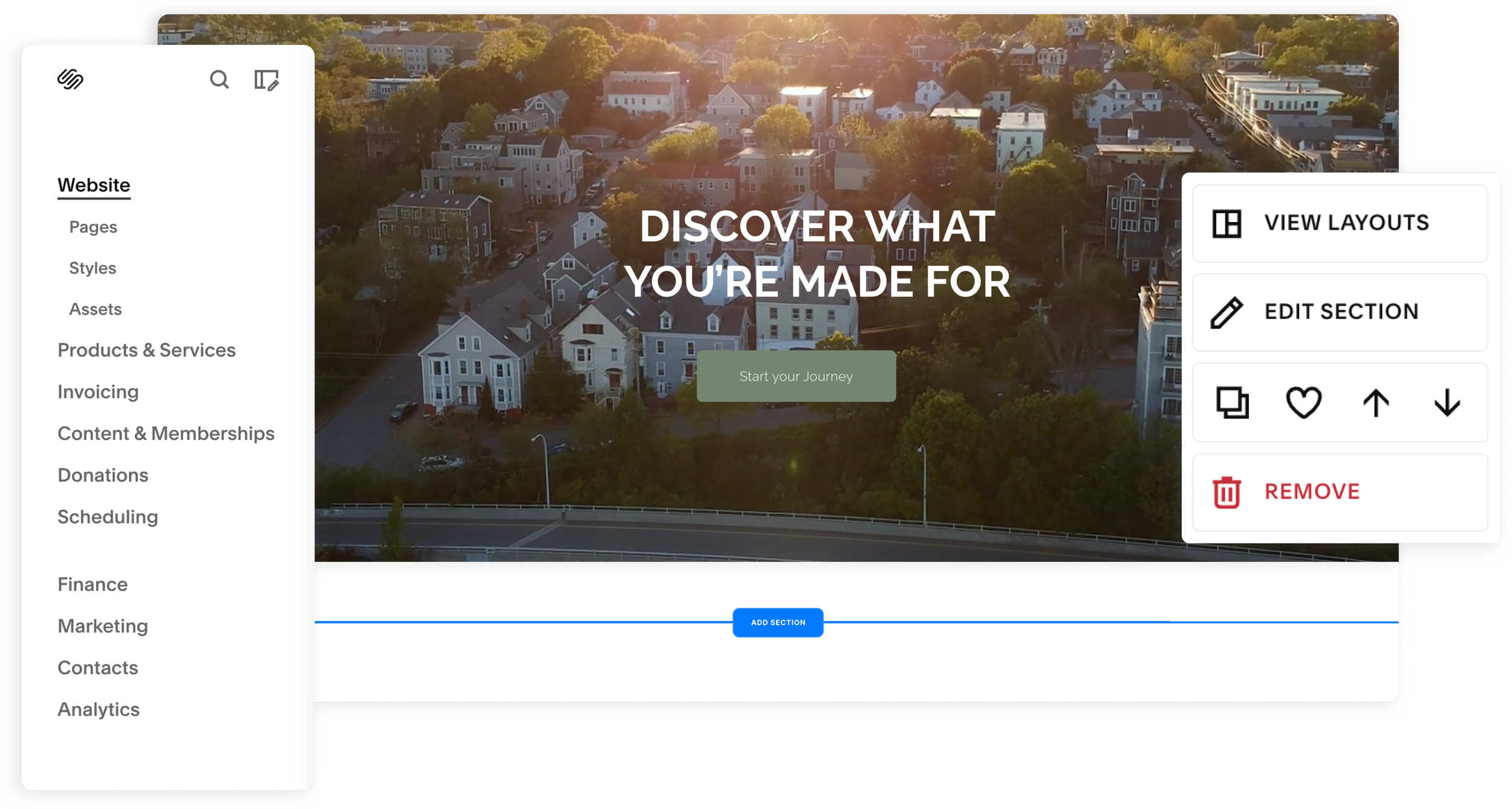Click the Discover What You're Made For heading
1512x809 pixels.
pos(817,254)
